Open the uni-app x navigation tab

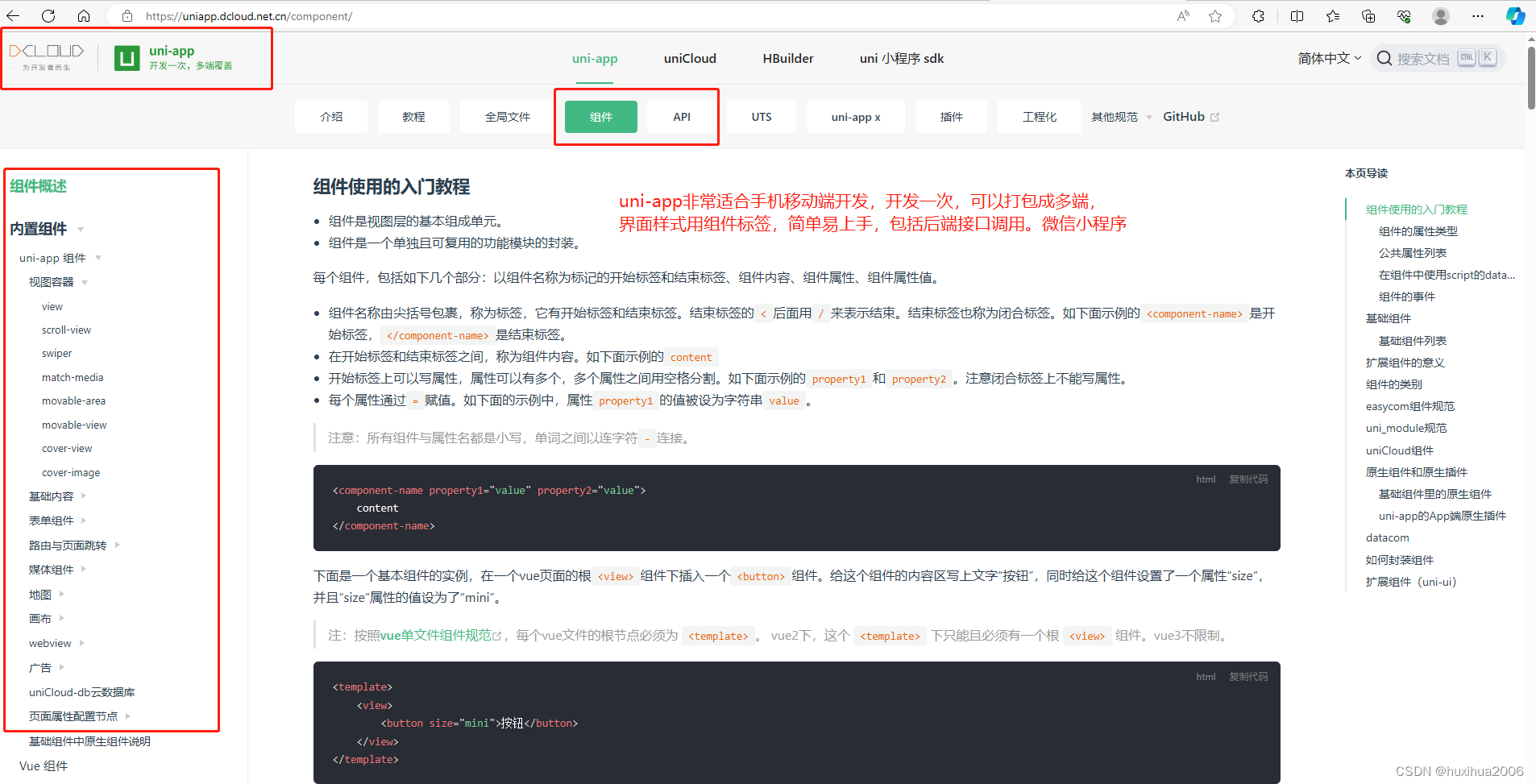856,117
